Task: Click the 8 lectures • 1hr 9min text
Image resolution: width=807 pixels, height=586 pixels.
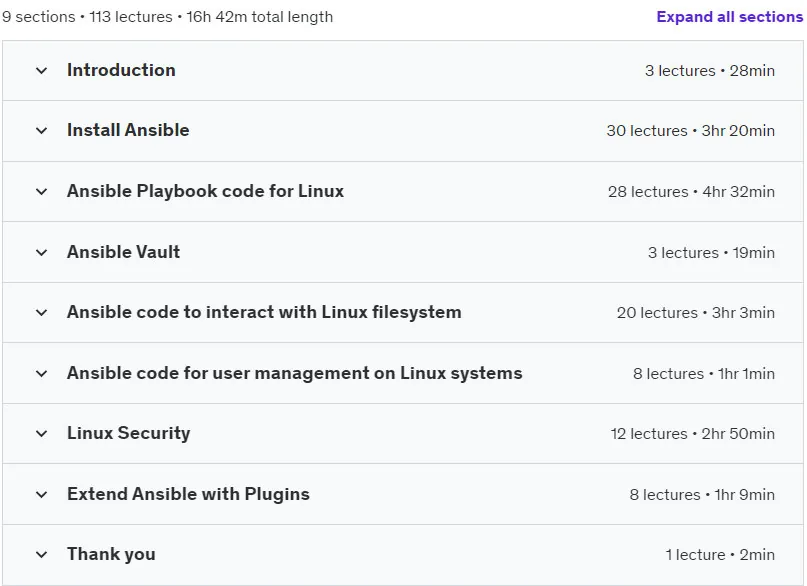Action: coord(702,494)
